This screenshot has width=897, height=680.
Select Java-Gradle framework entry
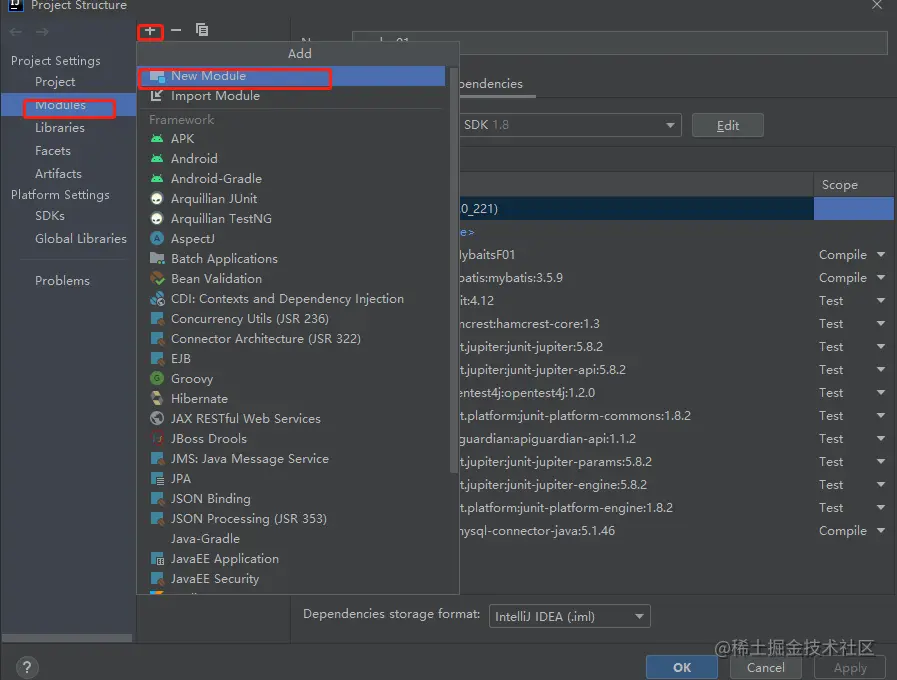coord(292,539)
